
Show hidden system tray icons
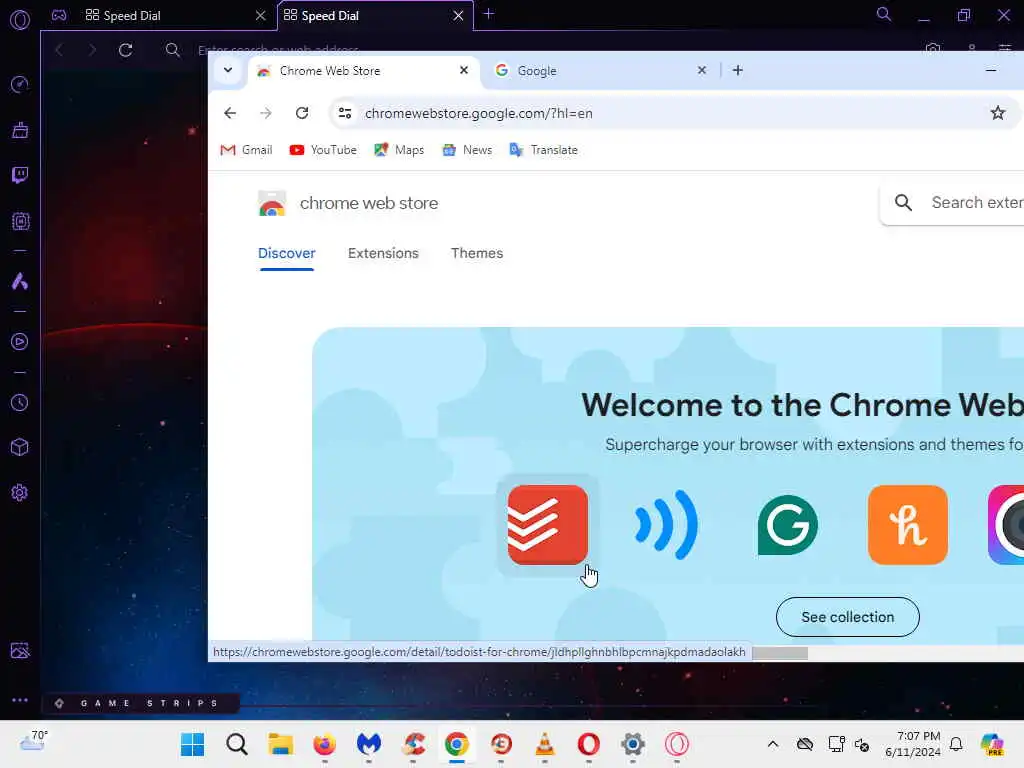tap(773, 744)
